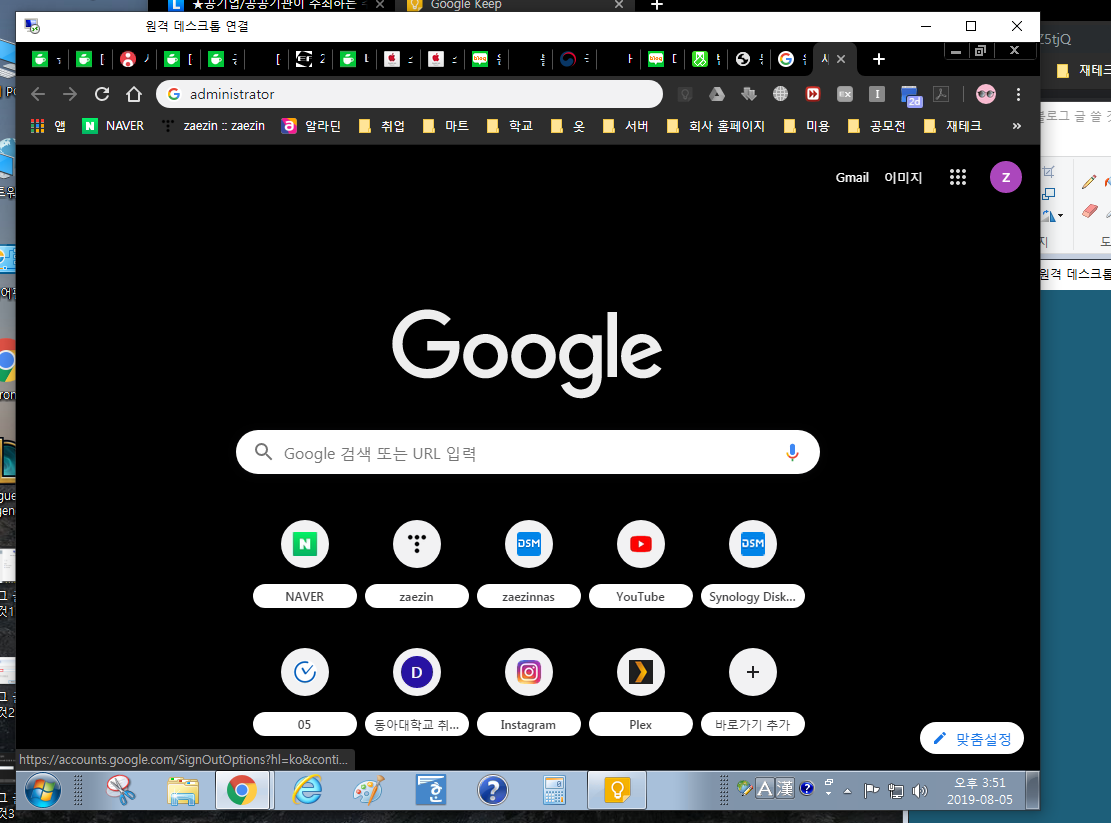1111x823 pixels.
Task: Expand the 공모전 bookmark folder
Action: click(x=876, y=126)
